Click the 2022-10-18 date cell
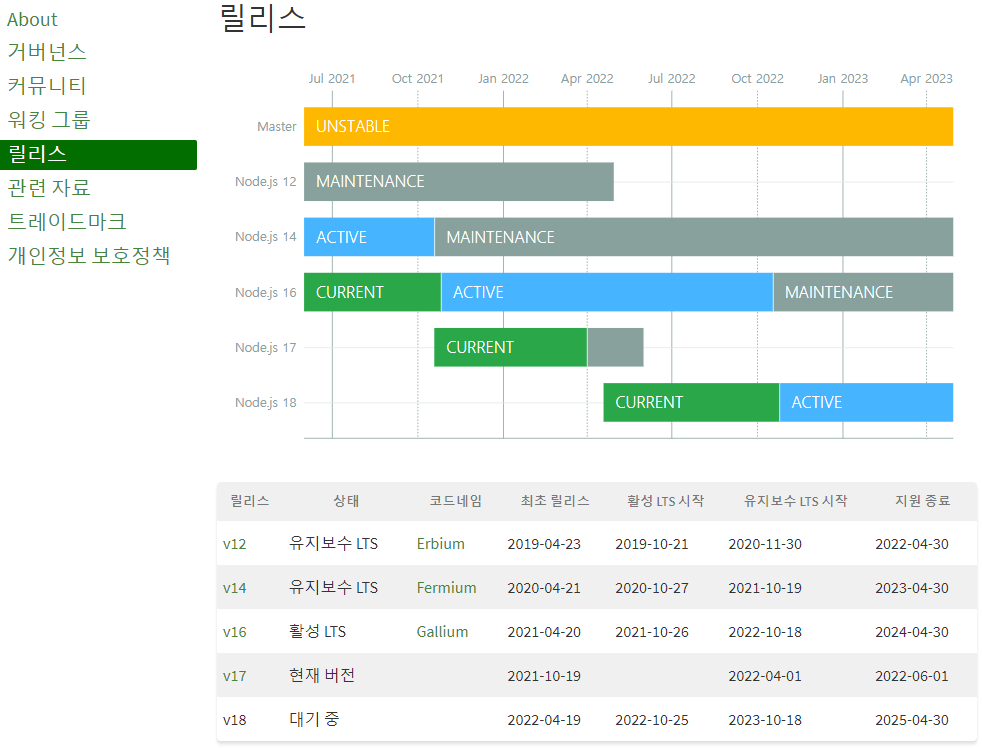Screen dimensions: 982x748 tap(765, 631)
